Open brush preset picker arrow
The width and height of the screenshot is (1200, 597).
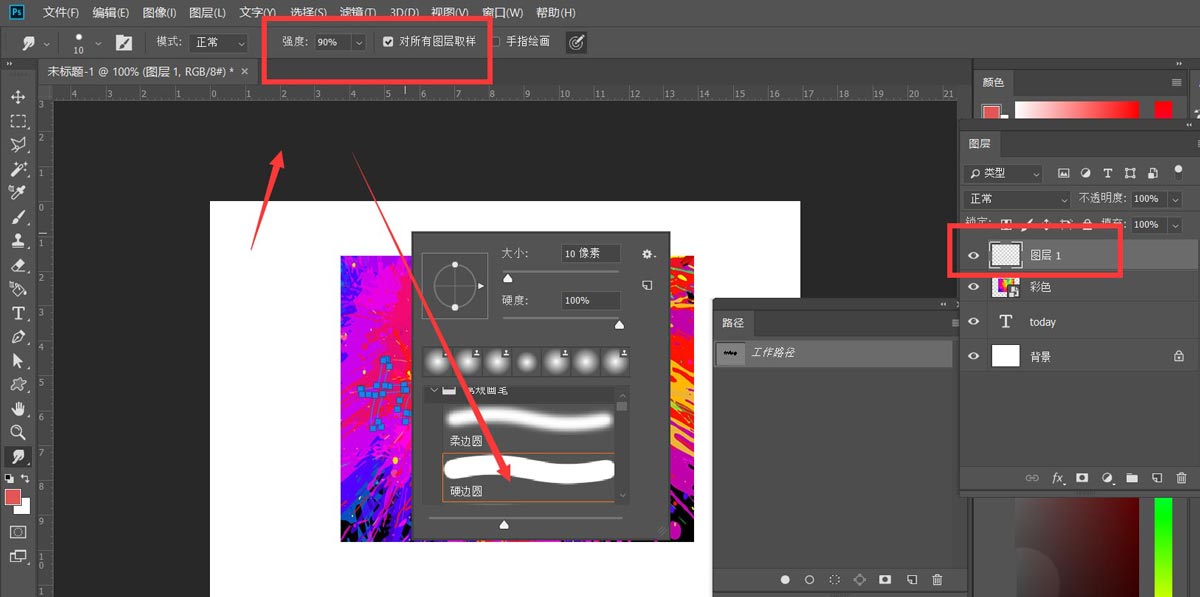98,44
